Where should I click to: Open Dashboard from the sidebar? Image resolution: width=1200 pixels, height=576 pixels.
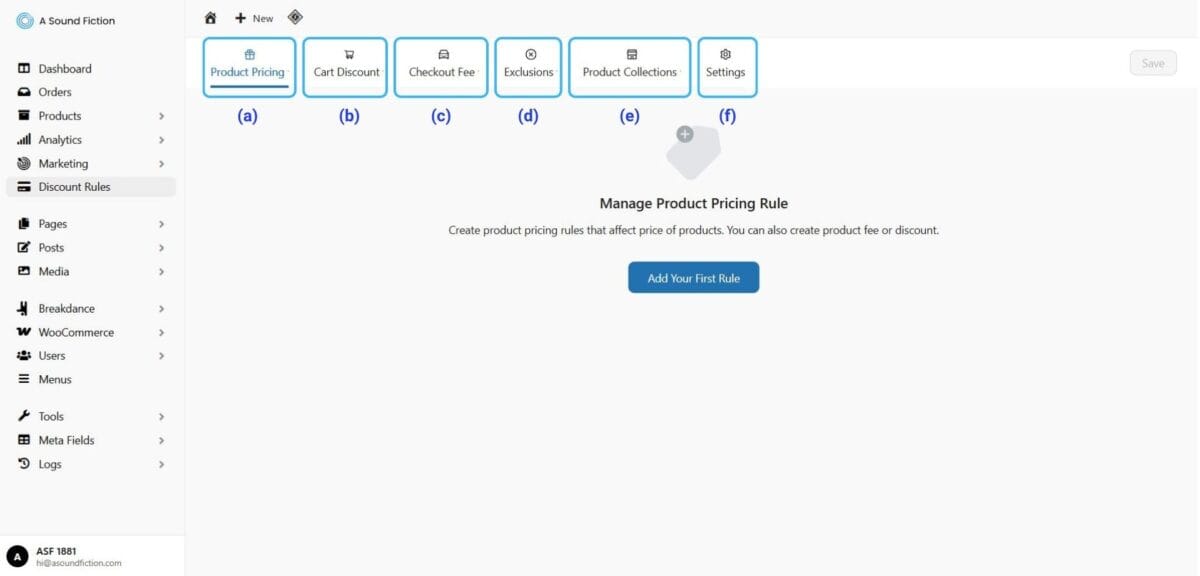tap(65, 69)
